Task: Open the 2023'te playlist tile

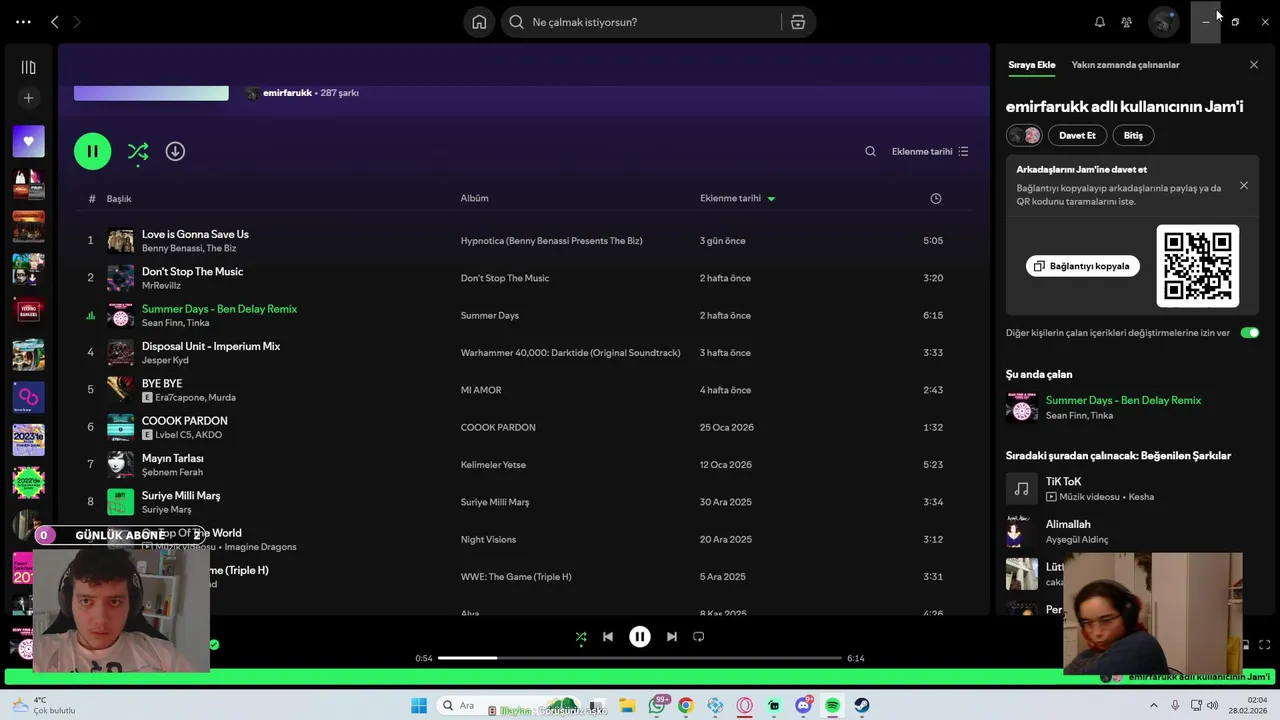Action: [28, 440]
